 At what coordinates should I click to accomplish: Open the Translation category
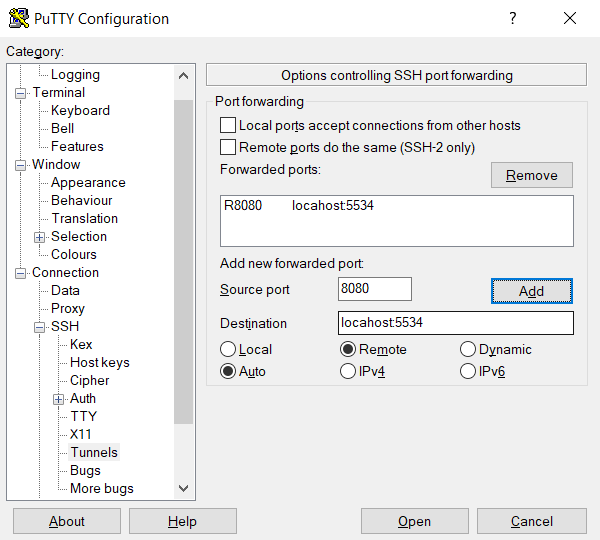pyautogui.click(x=85, y=218)
